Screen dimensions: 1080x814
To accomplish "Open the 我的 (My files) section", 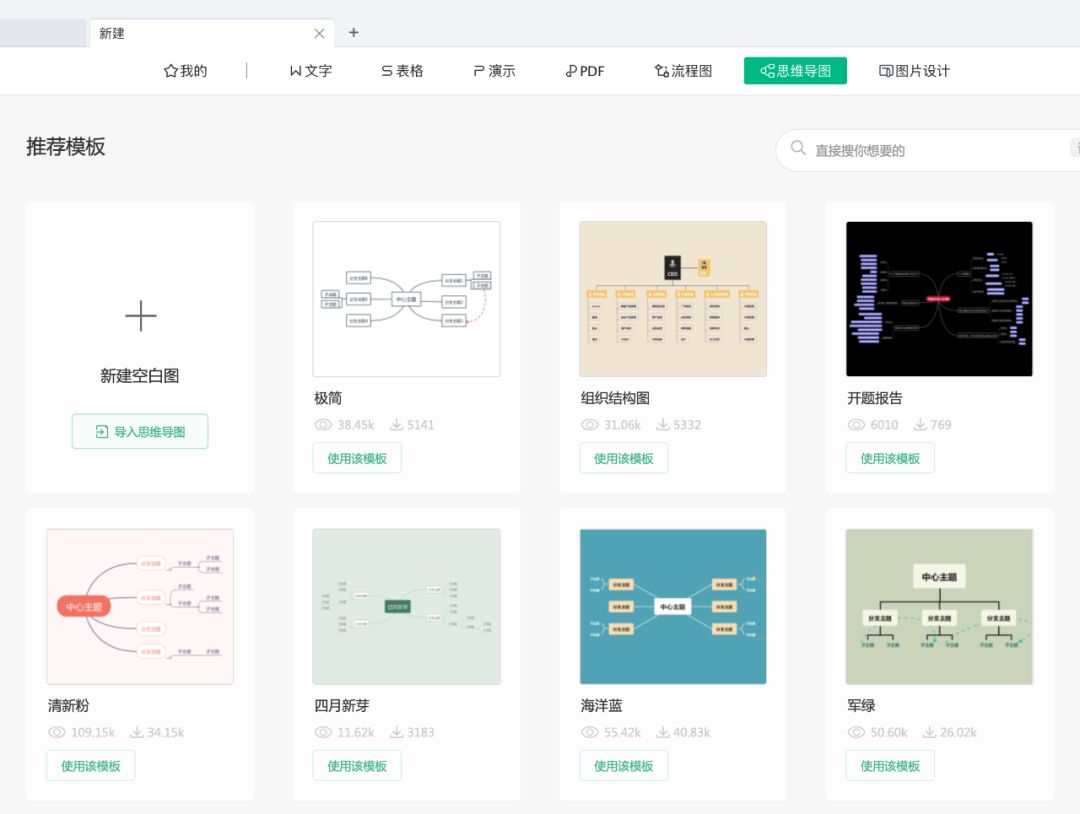I will [x=183, y=70].
